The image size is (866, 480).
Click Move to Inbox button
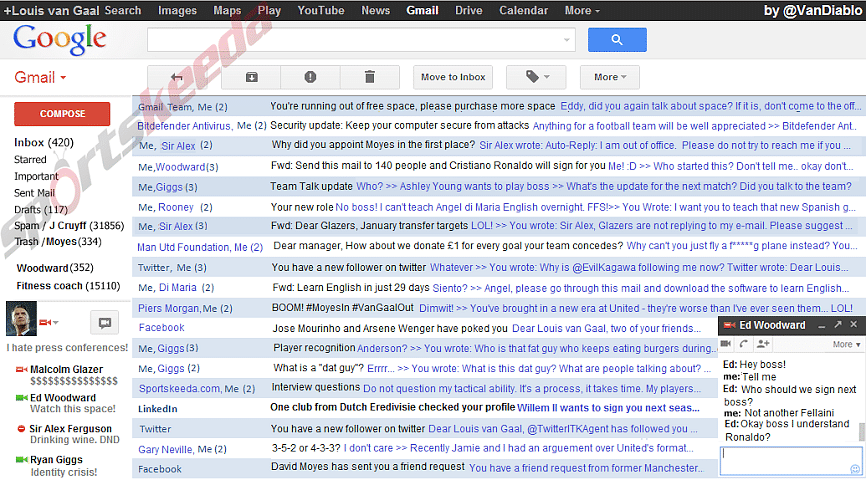453,77
